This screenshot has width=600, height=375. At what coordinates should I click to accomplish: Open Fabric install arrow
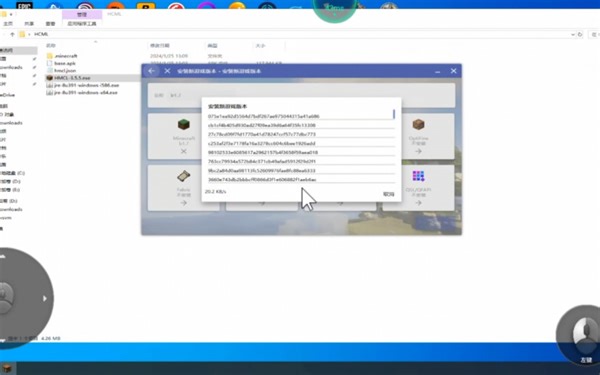pos(184,203)
